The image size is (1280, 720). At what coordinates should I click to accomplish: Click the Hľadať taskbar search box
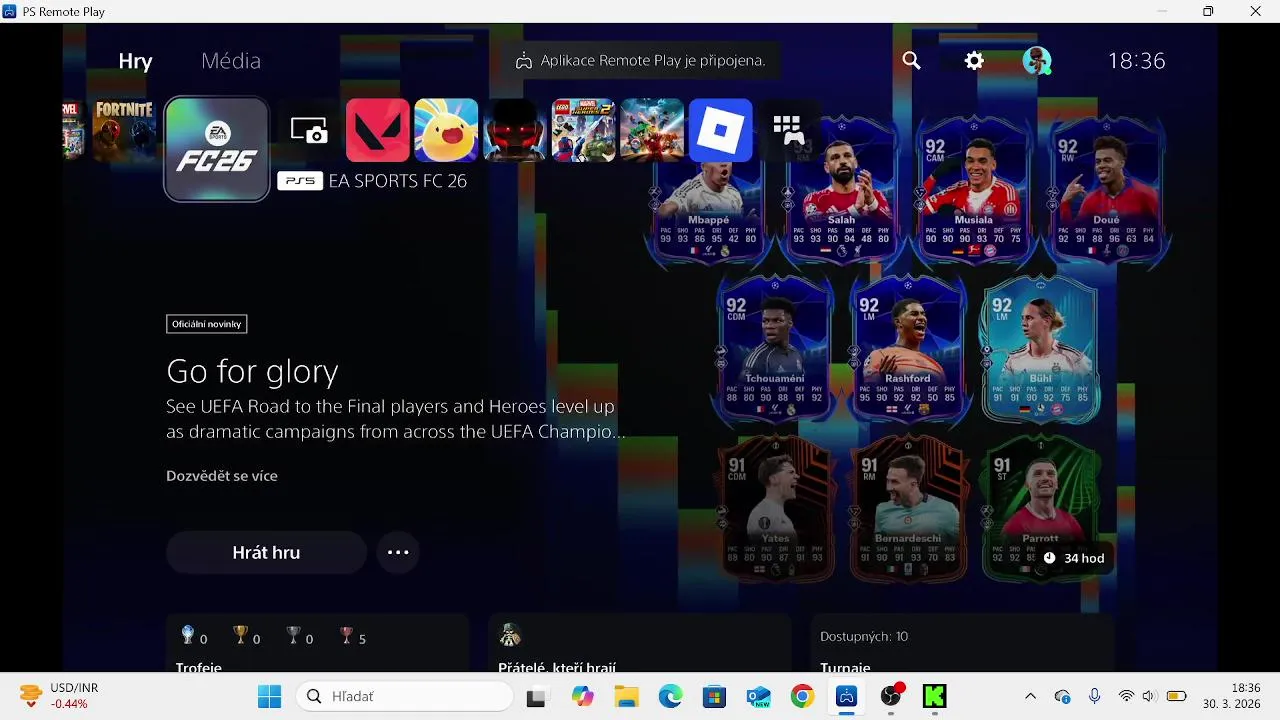point(404,696)
